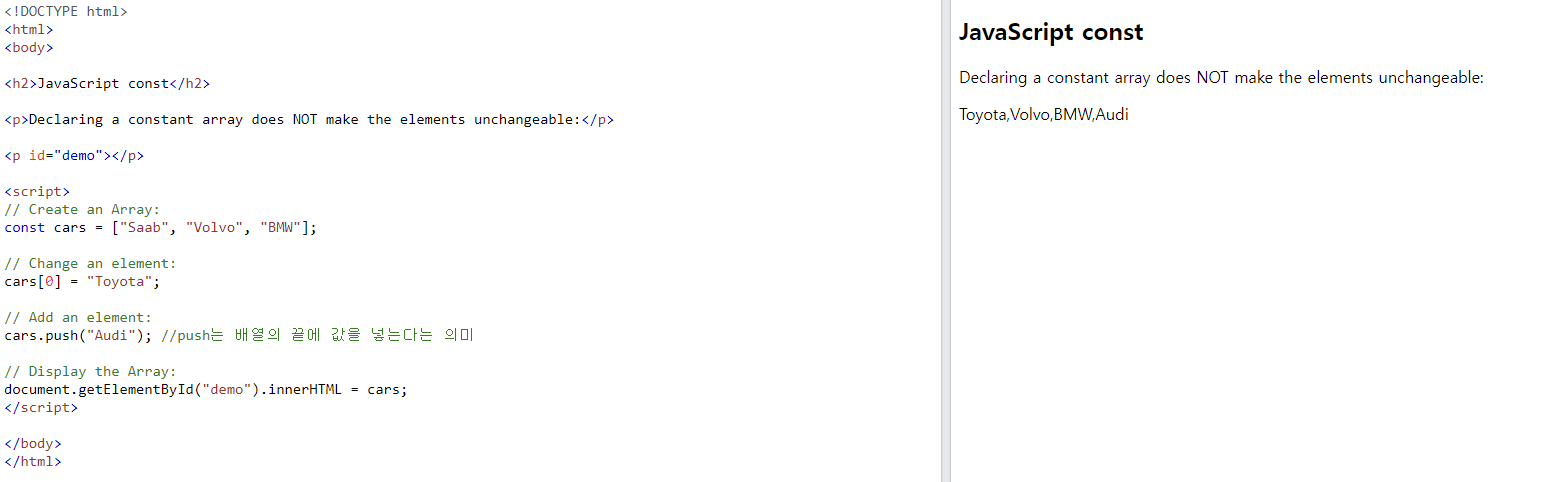Click the cars[0] = "Toyota" statement
The width and height of the screenshot is (1566, 482).
tap(82, 281)
